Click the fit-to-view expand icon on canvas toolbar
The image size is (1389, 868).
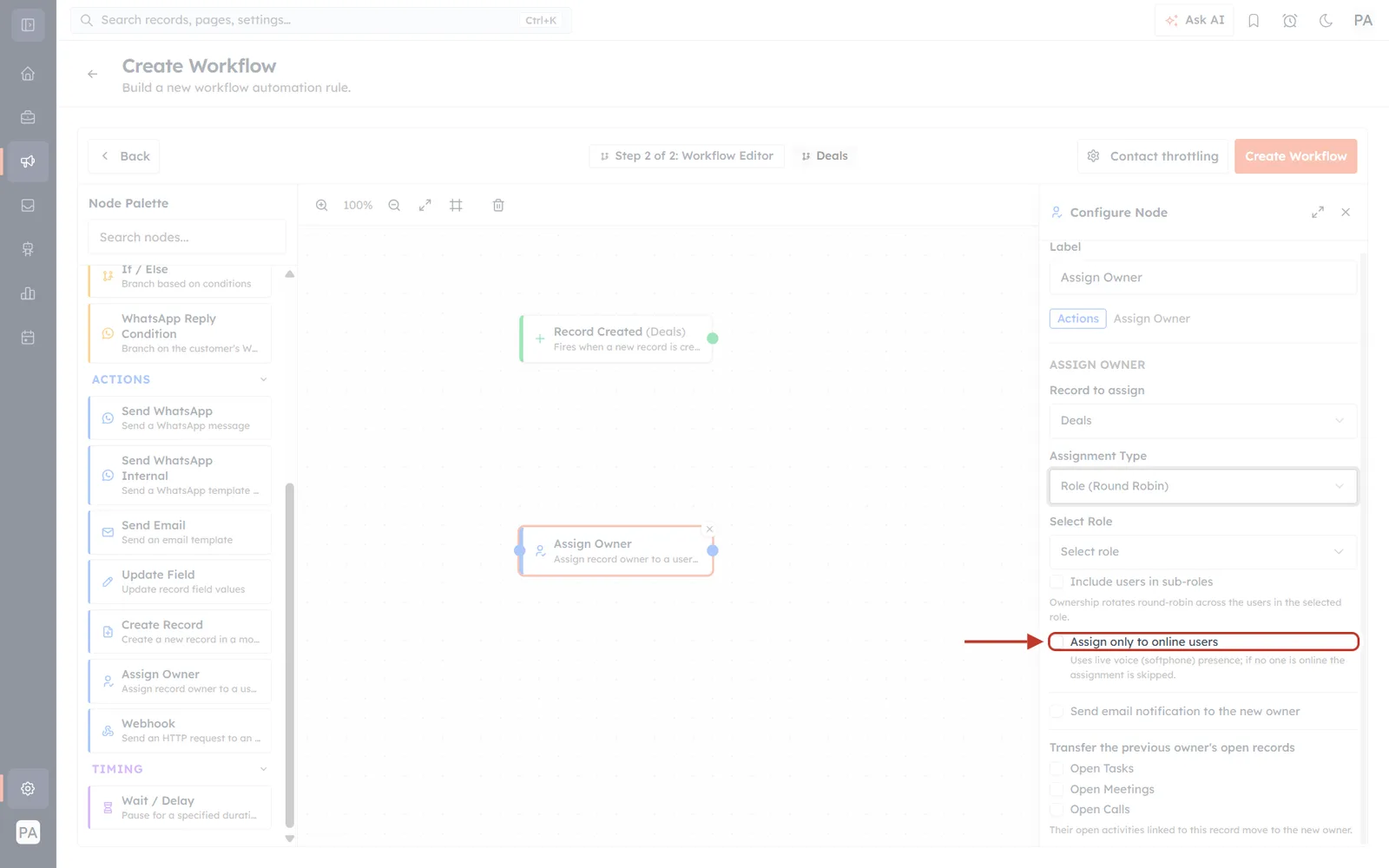pos(425,206)
